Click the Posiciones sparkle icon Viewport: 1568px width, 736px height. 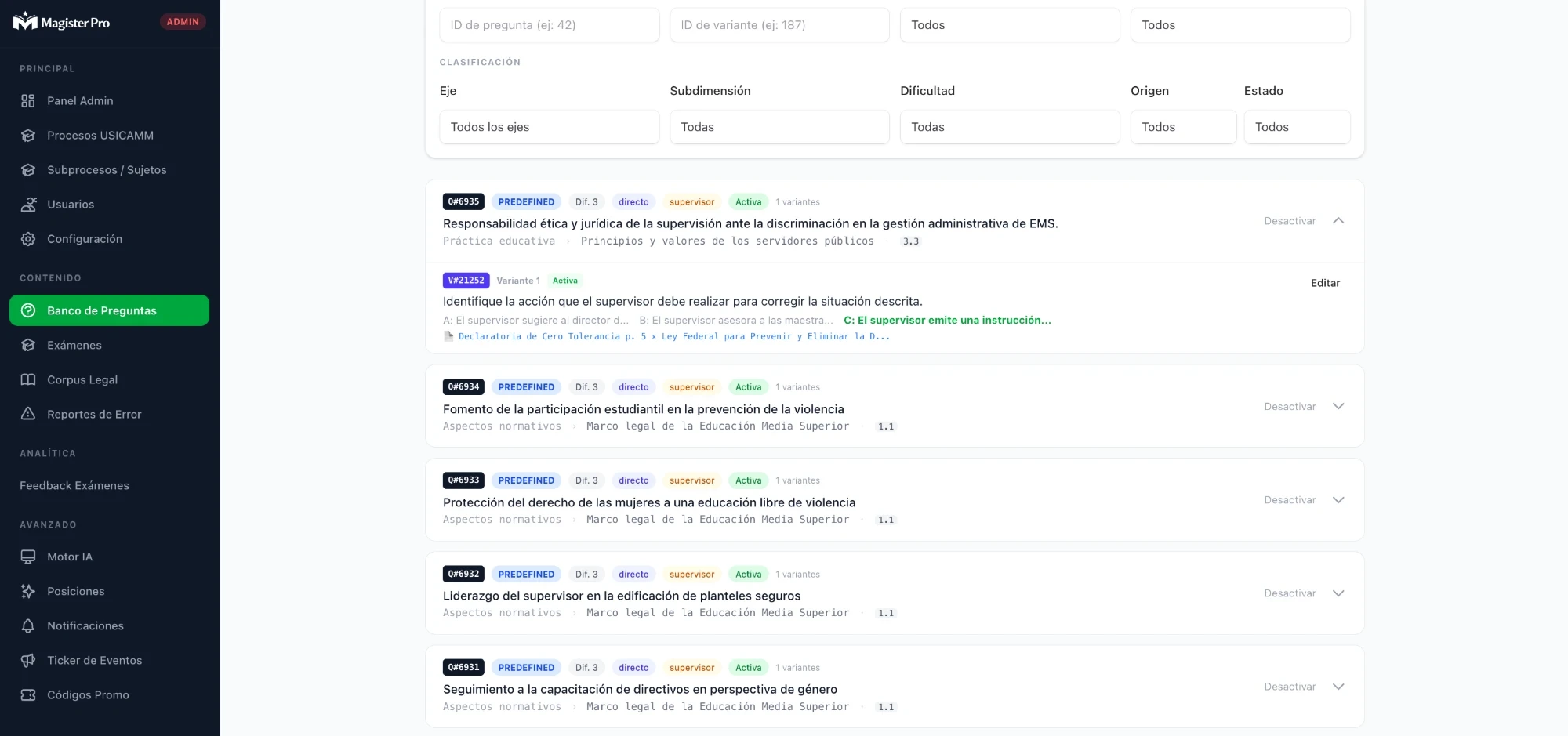28,591
